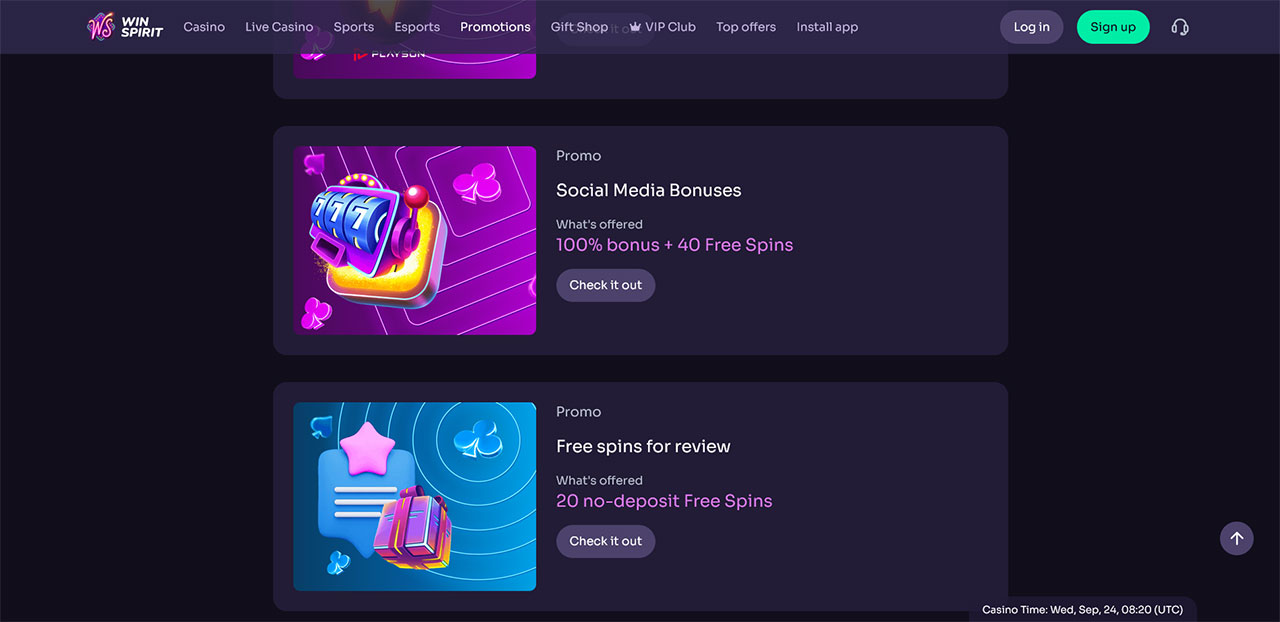Go to Live Casino section
Image resolution: width=1280 pixels, height=622 pixels.
coord(279,27)
